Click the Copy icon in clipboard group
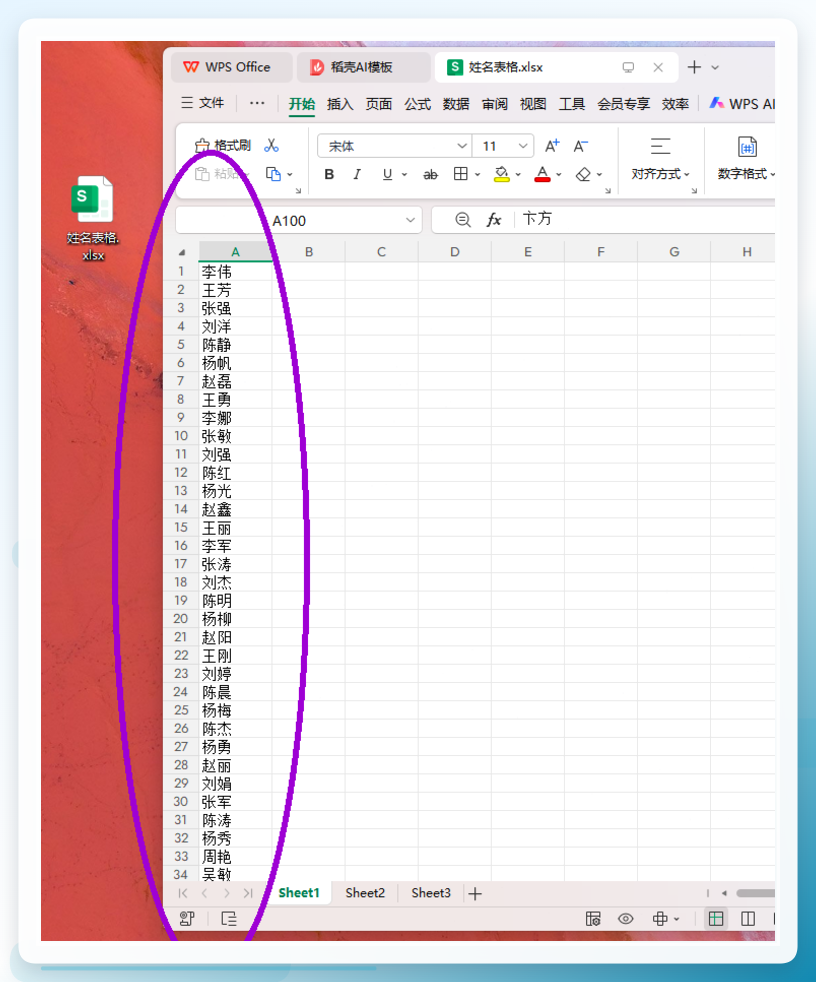Screen dimensions: 816x982 (x=273, y=174)
